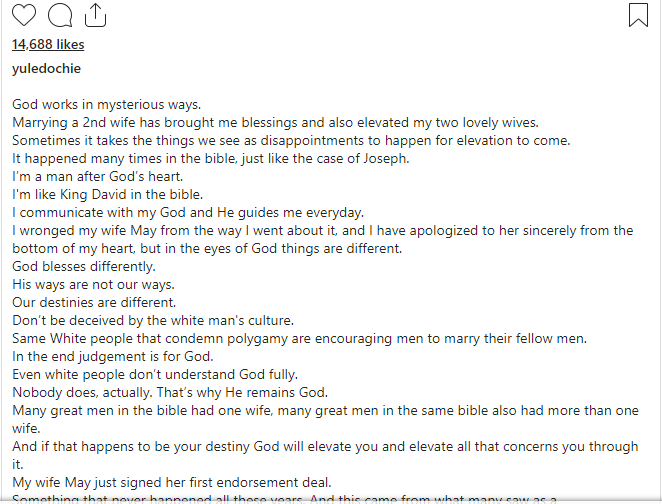
Task: Click the line "God blesses differently."
Action: click(x=84, y=266)
